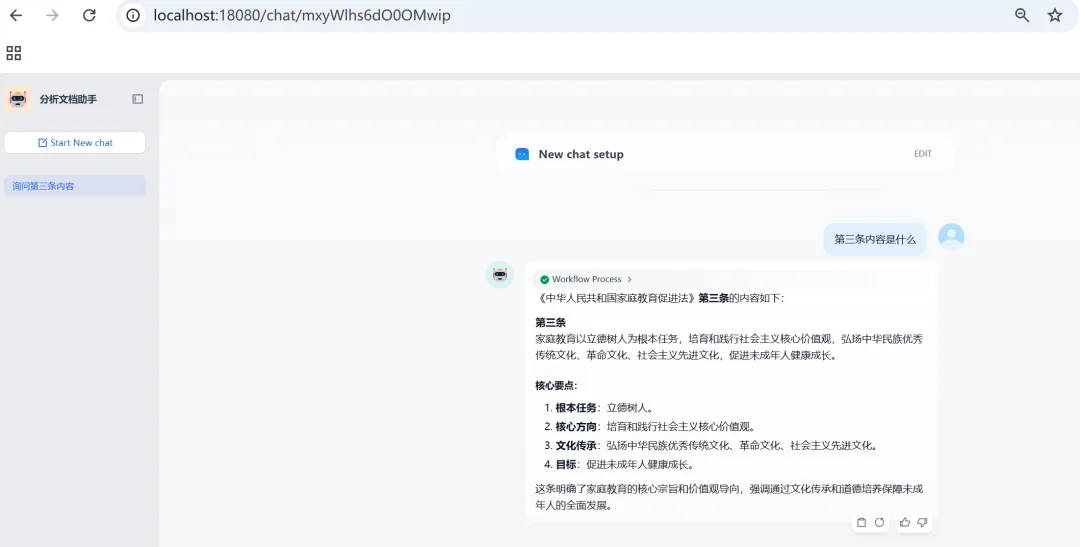The image size is (1080, 547).
Task: Go back with the browser back arrow
Action: point(16,15)
